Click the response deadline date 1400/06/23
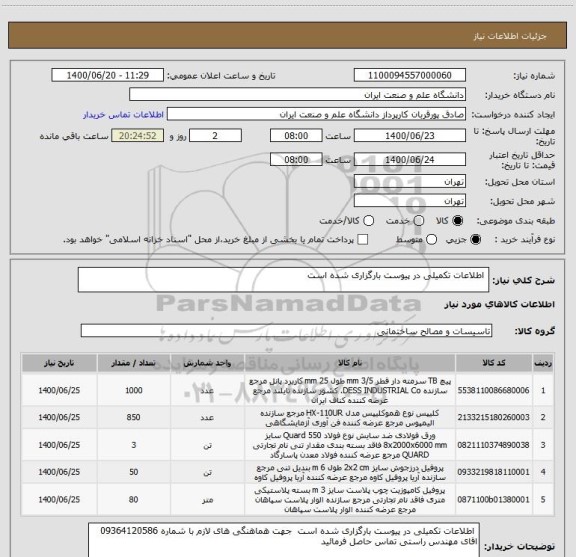576x557 pixels. click(x=410, y=136)
